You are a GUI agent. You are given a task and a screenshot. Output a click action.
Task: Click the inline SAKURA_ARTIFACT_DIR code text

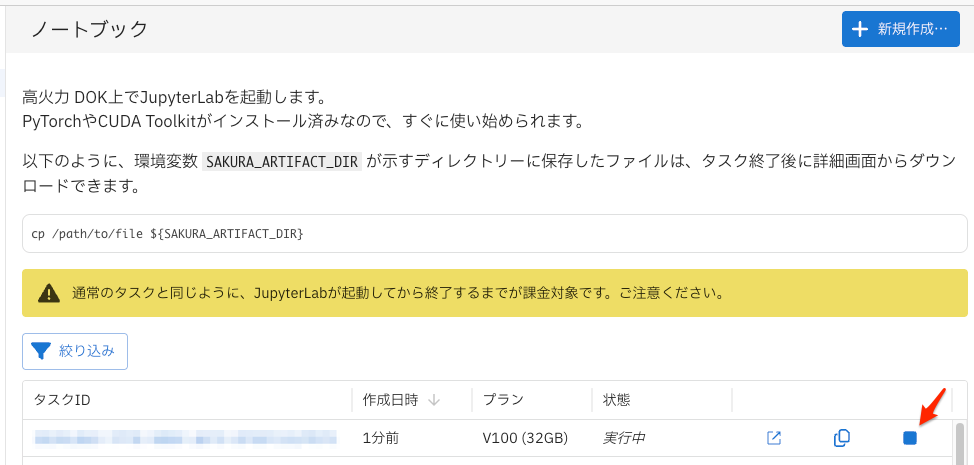tap(281, 162)
